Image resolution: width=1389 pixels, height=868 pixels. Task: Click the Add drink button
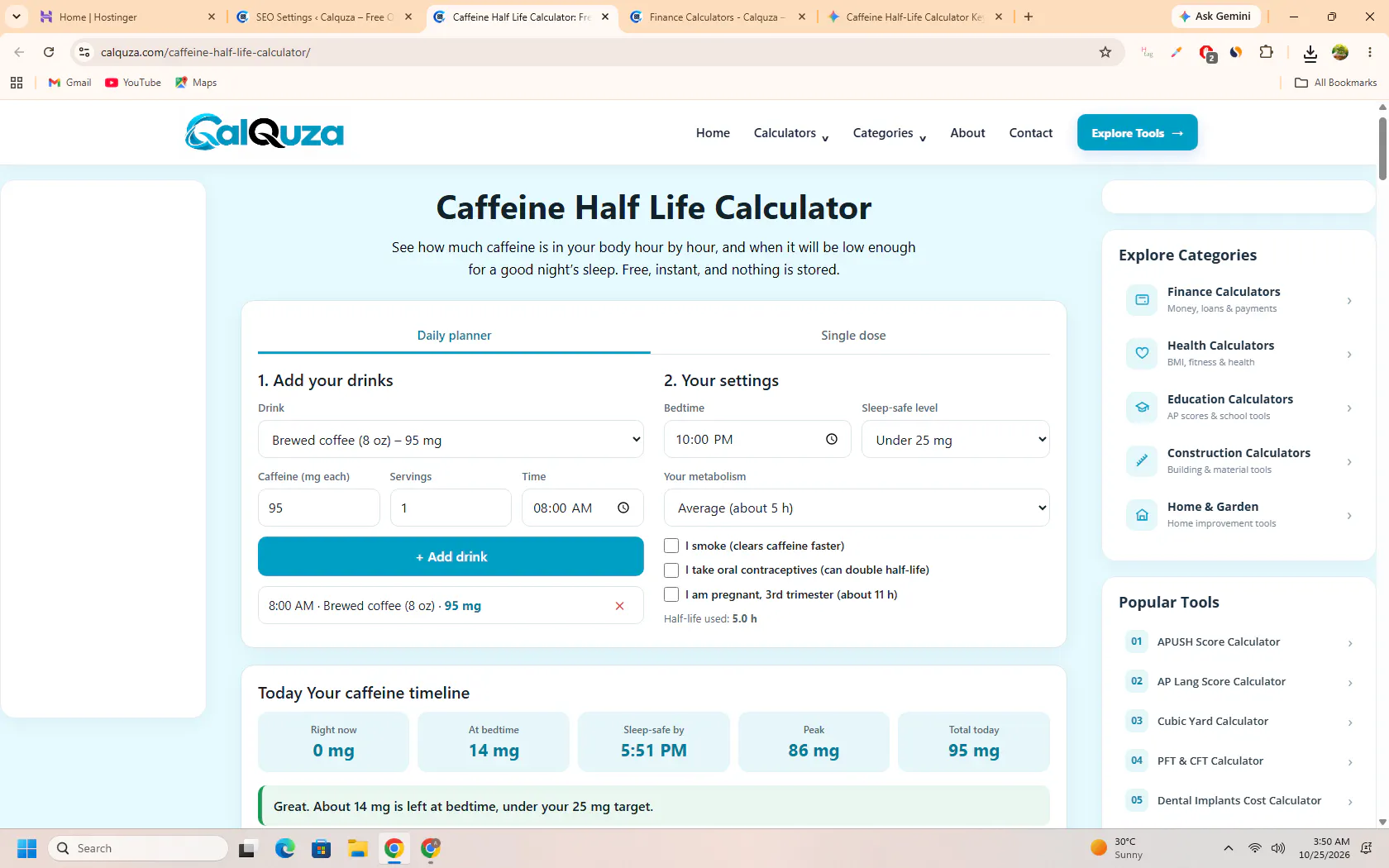tap(451, 556)
